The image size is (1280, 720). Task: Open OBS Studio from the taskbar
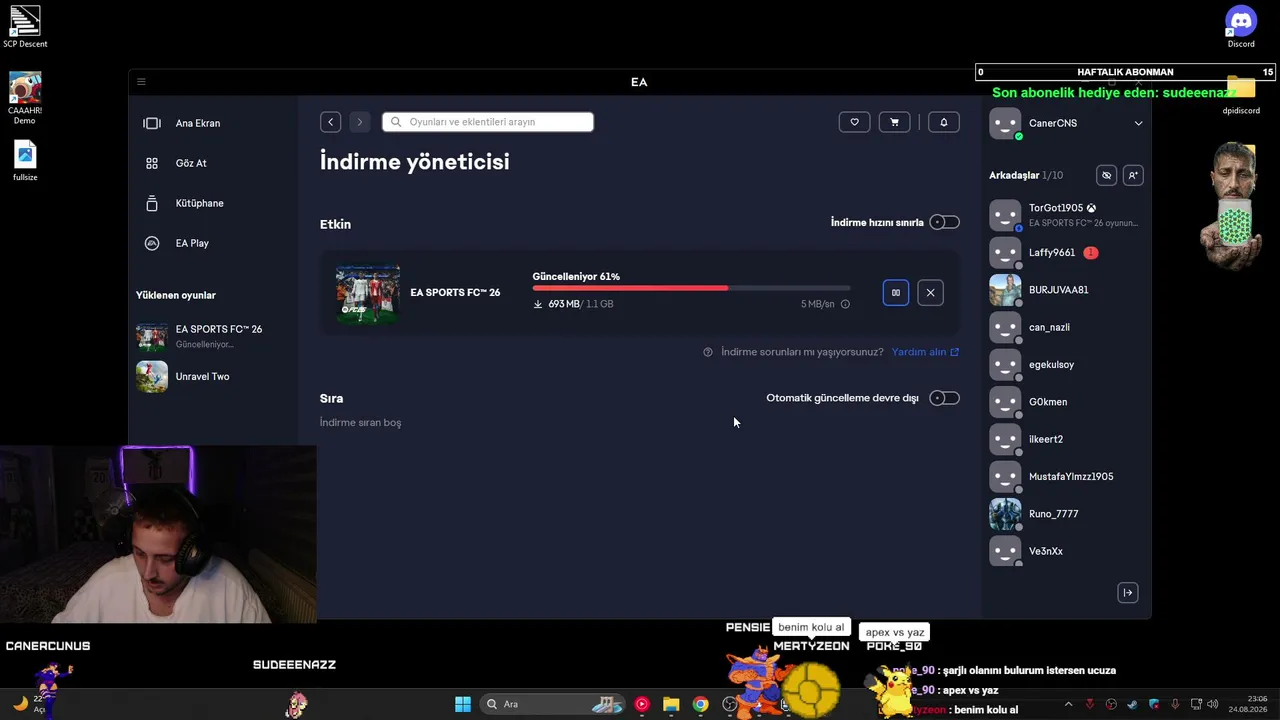click(730, 704)
